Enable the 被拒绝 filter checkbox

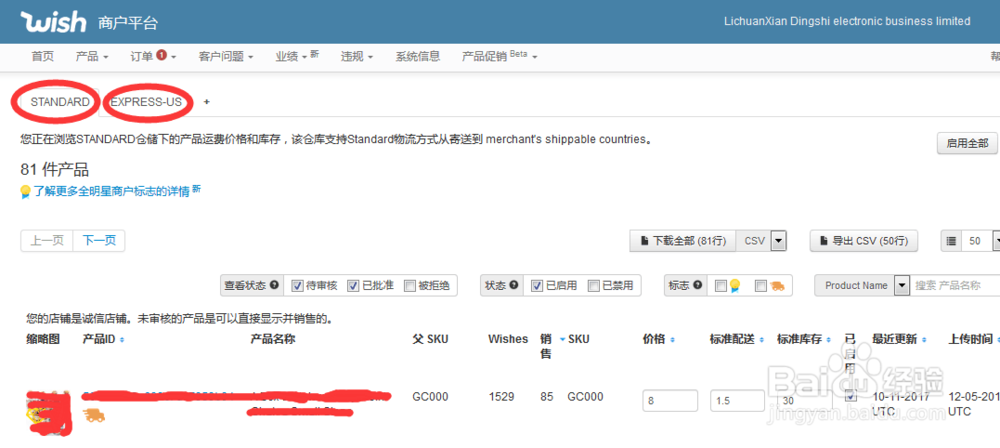pos(409,285)
